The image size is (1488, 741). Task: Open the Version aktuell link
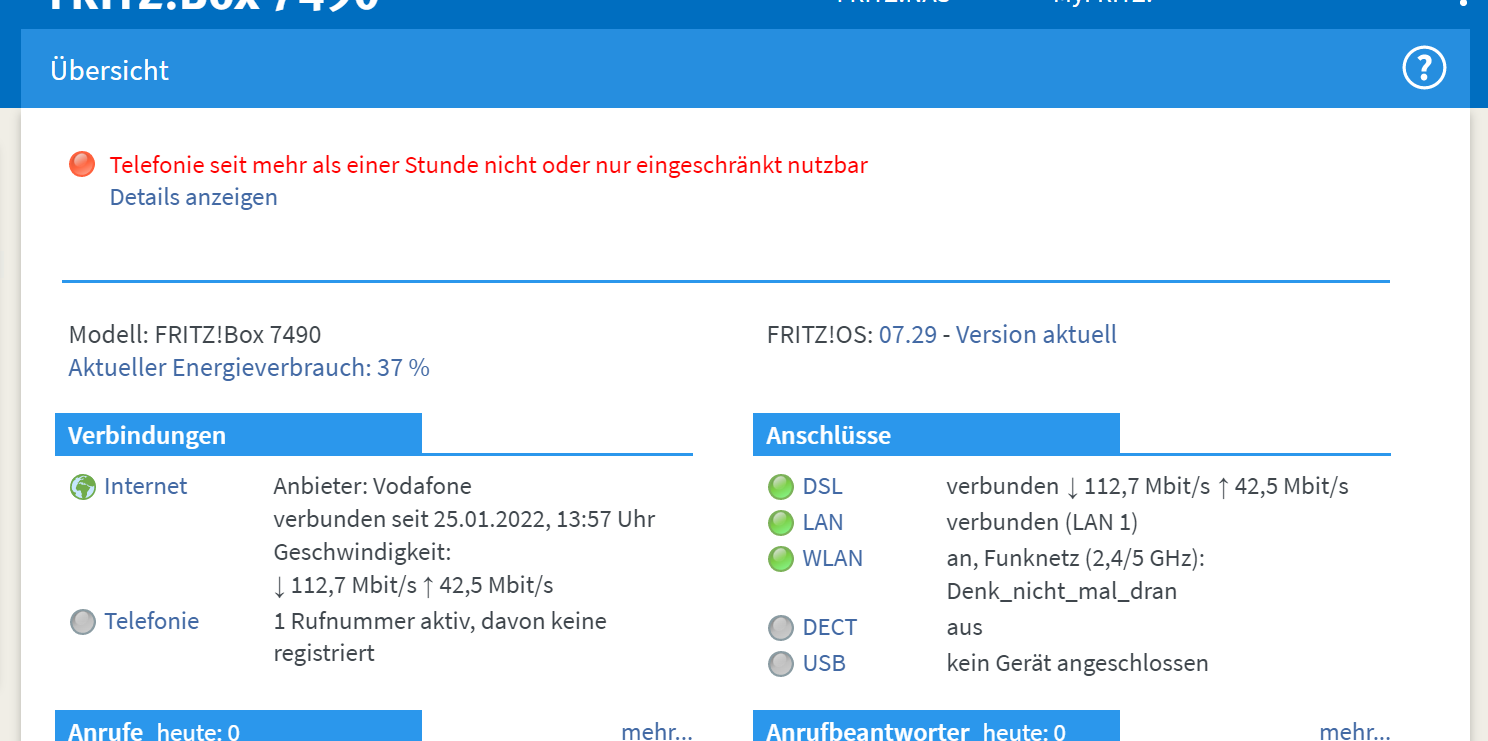tap(1036, 334)
